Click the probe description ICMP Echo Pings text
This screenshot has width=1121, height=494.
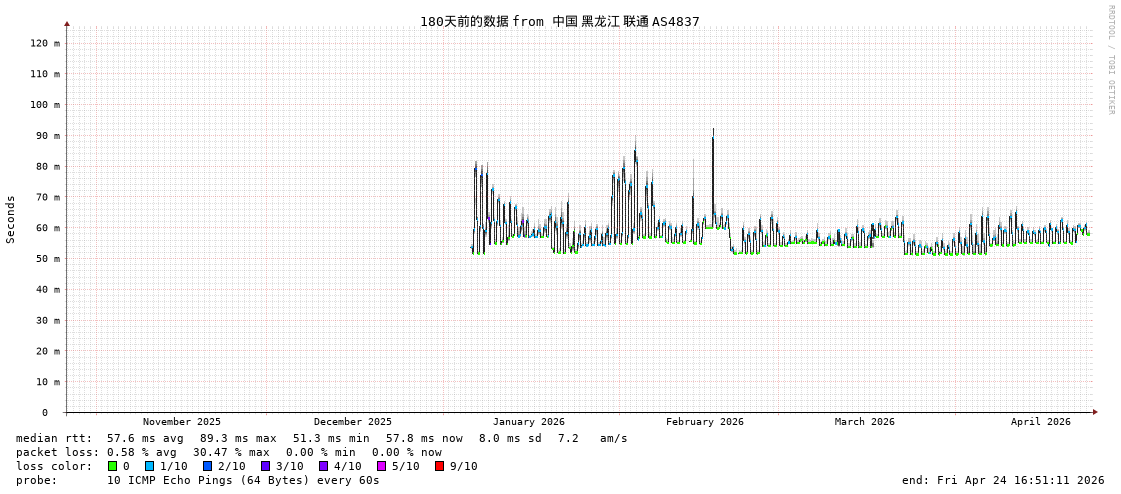[244, 480]
